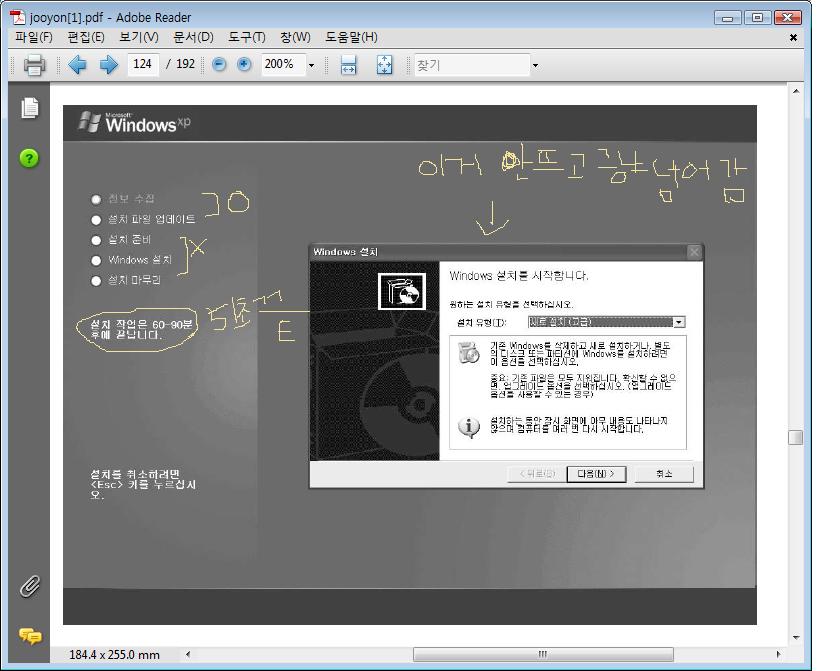Click the fit page icon
The height and width of the screenshot is (671, 840).
[385, 65]
